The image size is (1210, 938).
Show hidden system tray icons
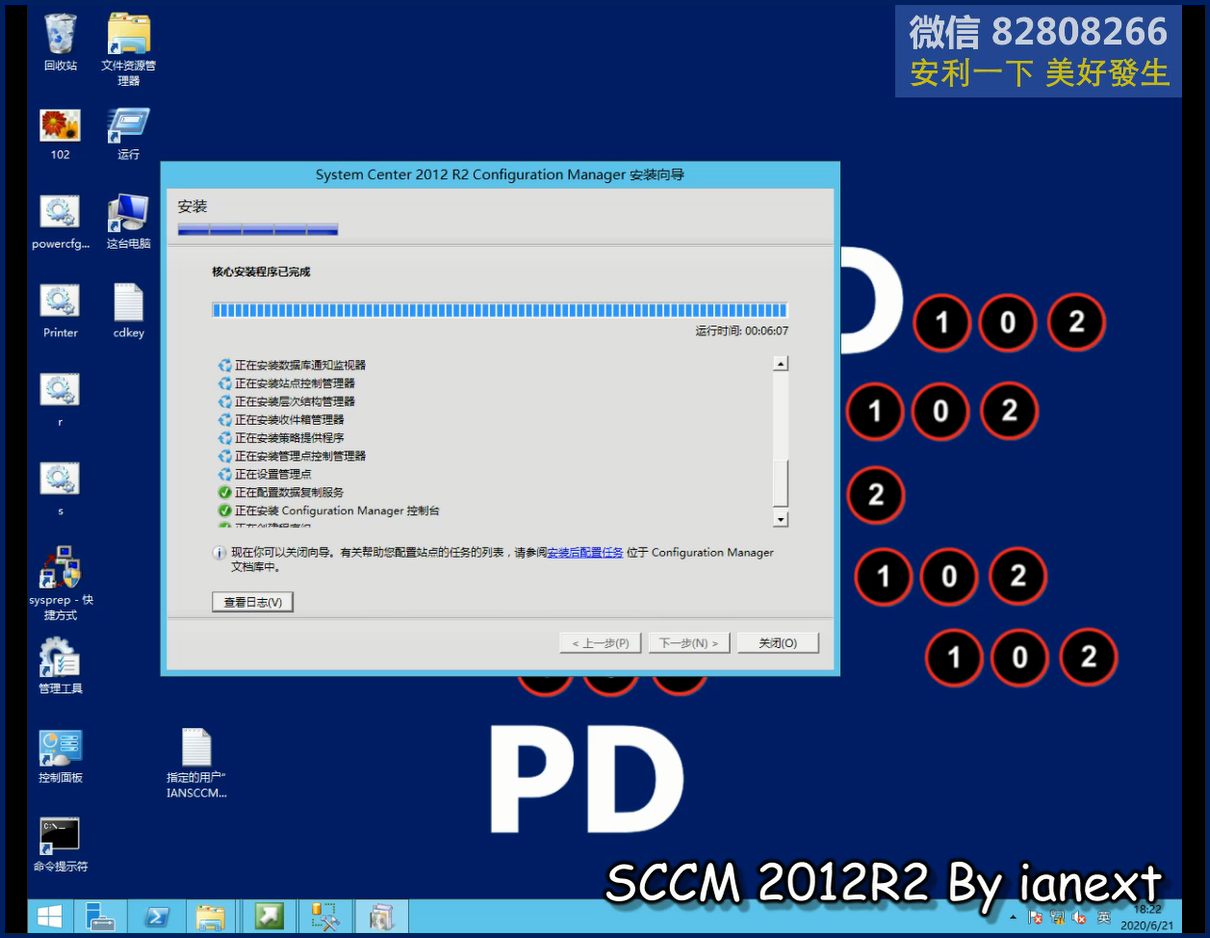point(1014,917)
